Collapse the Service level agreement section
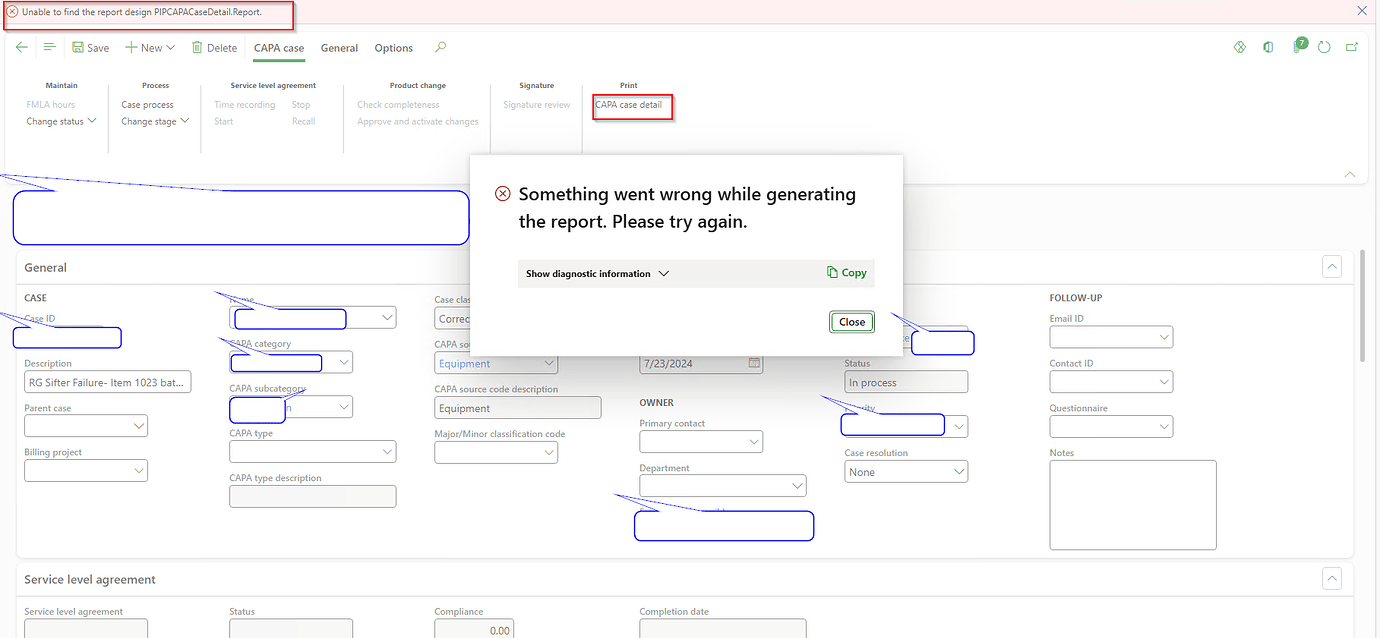The image size is (1380, 638). (x=1332, y=579)
